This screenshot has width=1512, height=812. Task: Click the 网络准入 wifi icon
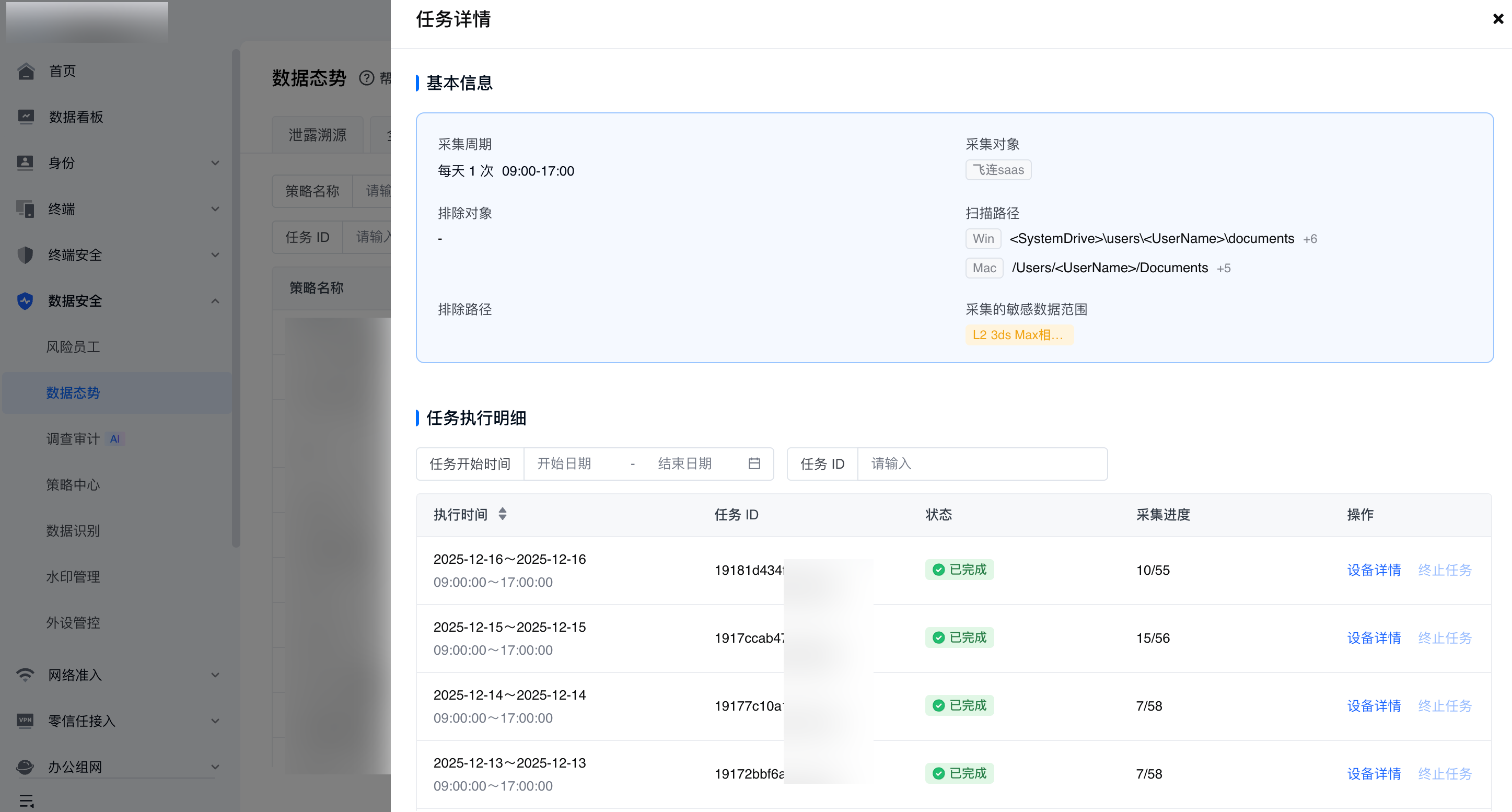point(25,675)
